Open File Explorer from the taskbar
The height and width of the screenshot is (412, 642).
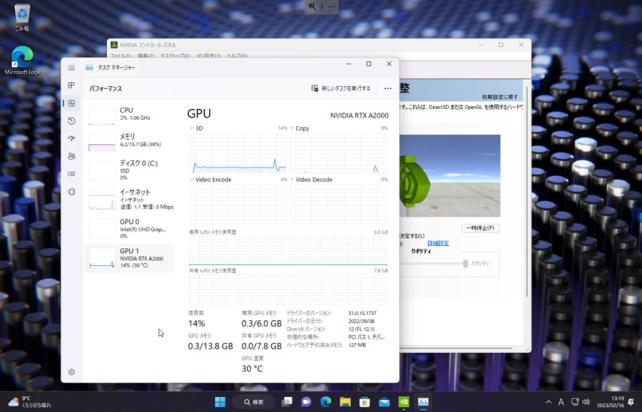345,402
